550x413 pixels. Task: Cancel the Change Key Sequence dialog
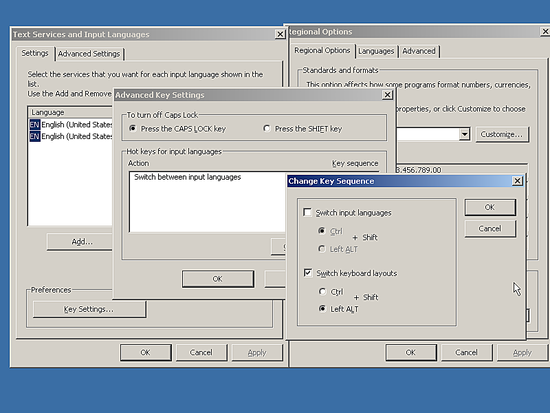[490, 228]
